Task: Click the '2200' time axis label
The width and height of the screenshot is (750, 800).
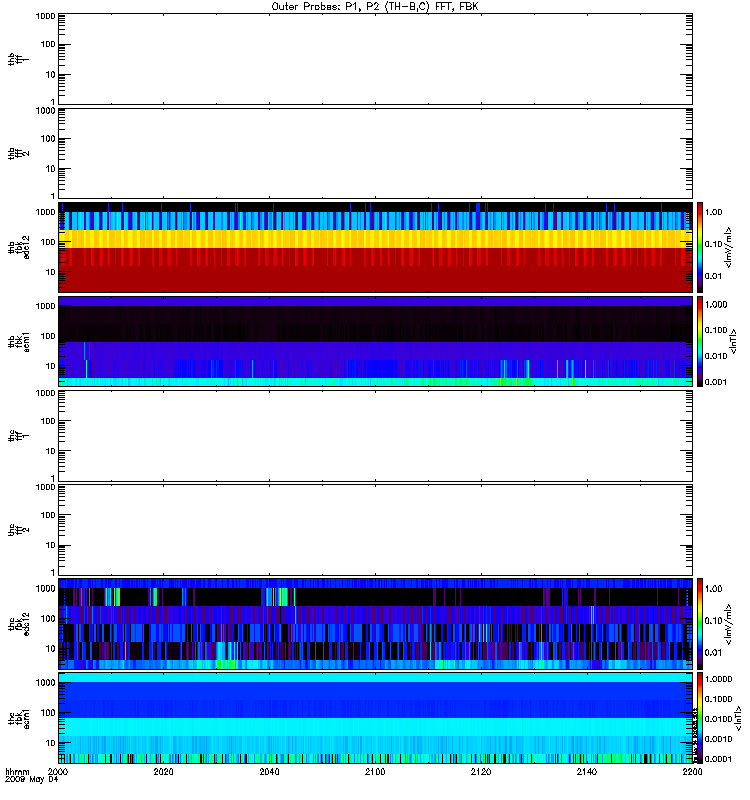Action: pos(692,771)
